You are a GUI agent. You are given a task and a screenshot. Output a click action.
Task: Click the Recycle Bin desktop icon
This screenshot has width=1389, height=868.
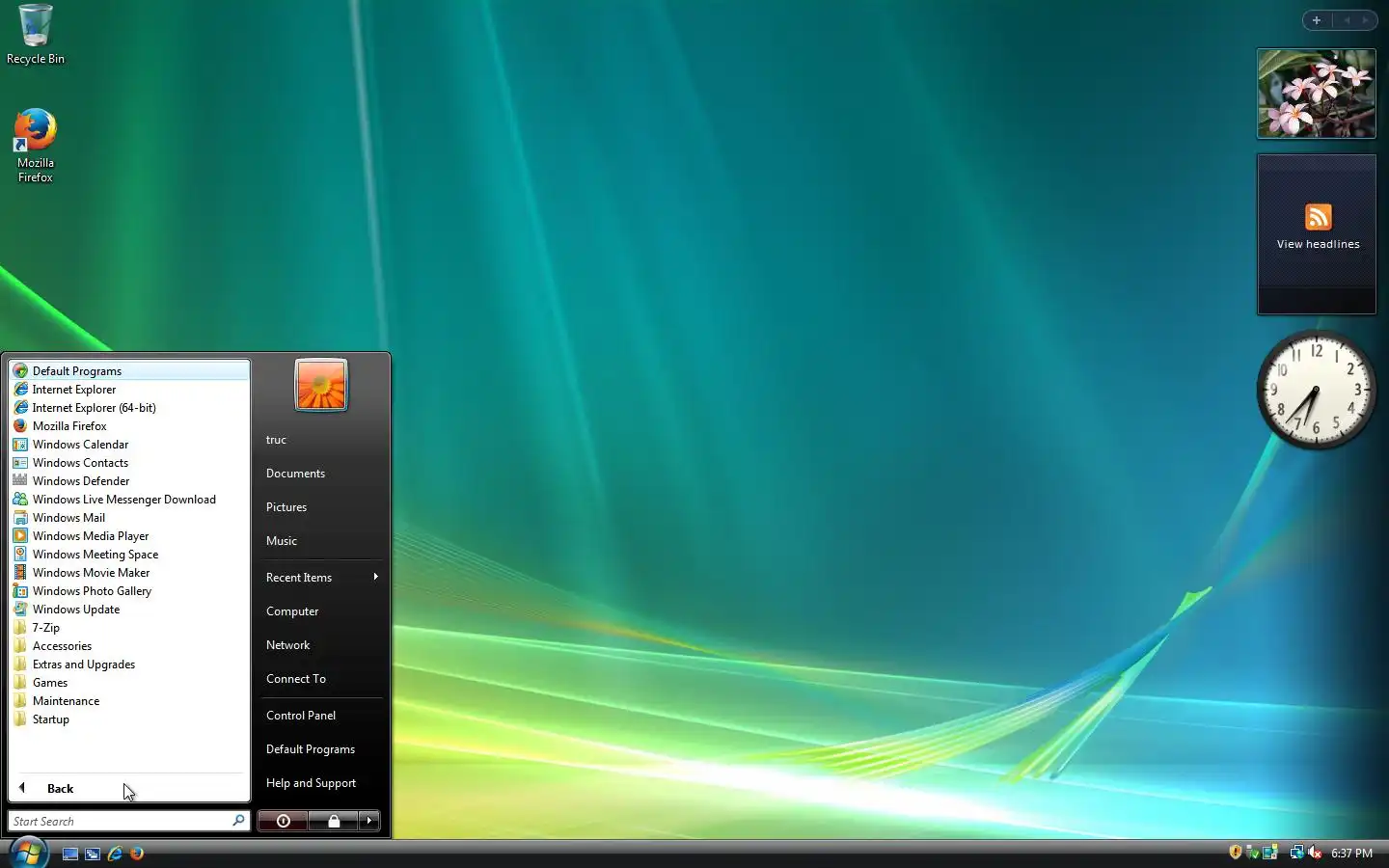click(x=36, y=35)
